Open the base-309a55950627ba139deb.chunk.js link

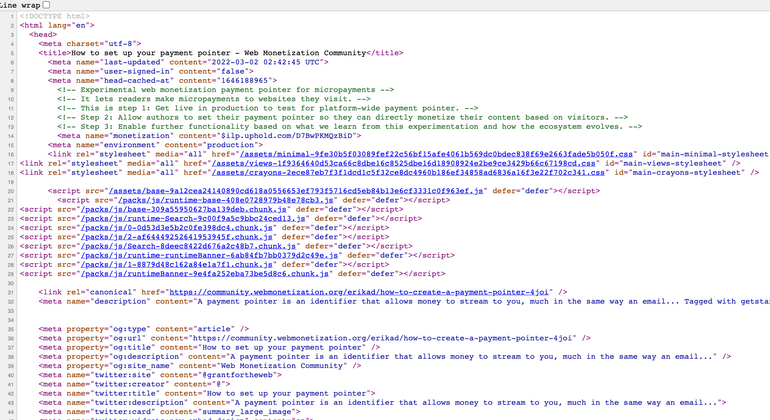(x=184, y=209)
